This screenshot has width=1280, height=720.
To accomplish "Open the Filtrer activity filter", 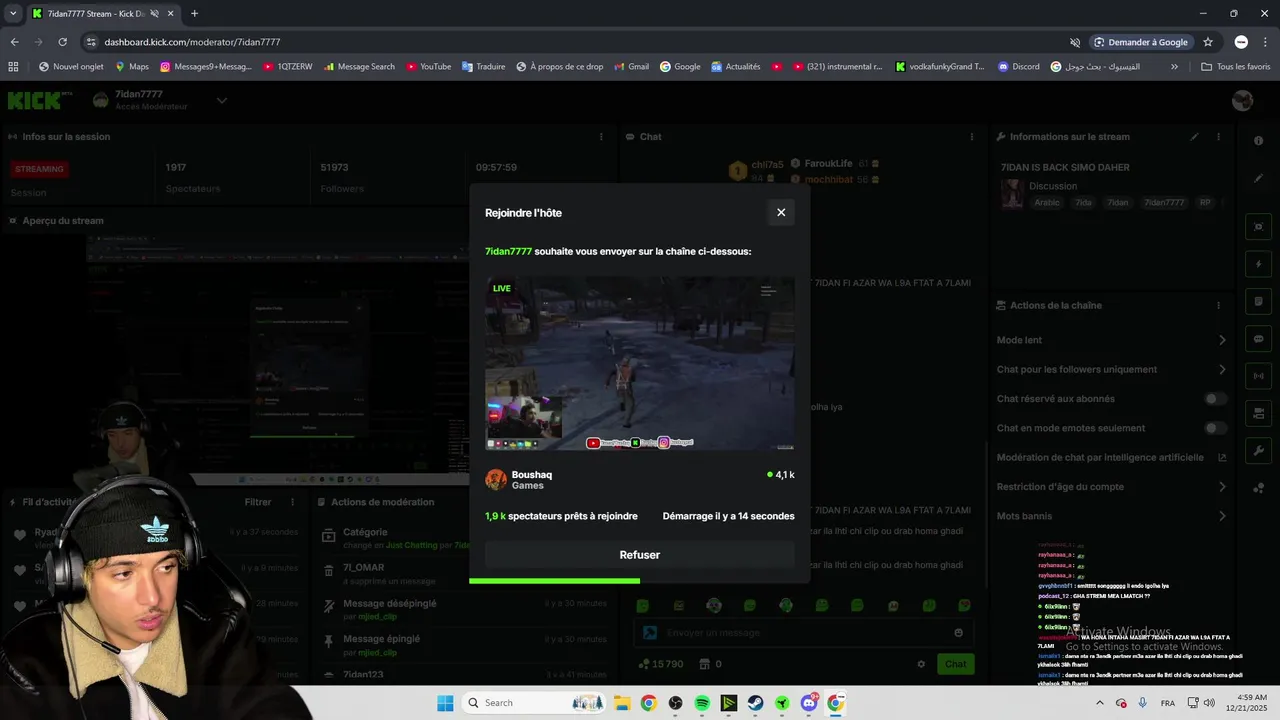I will click(x=258, y=502).
